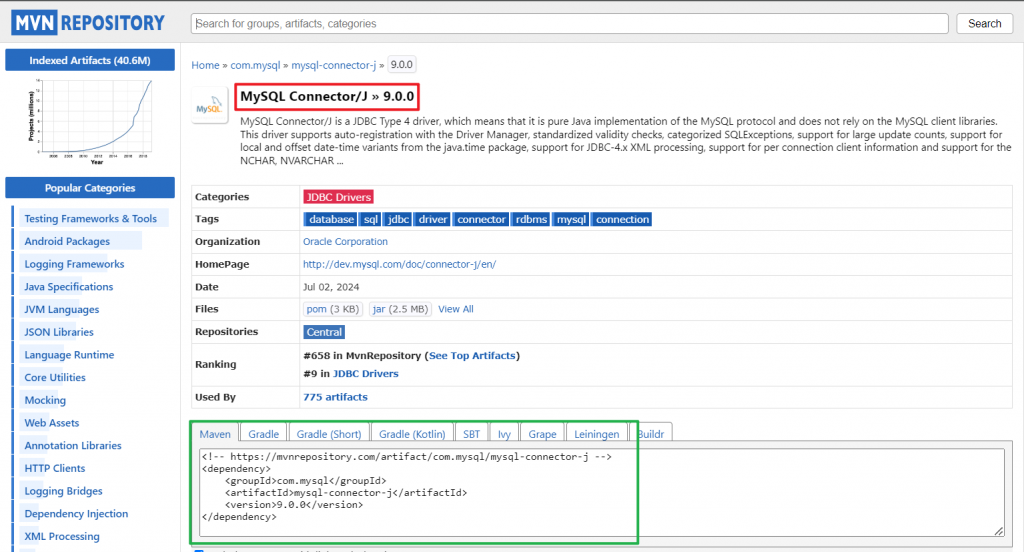Click the sql tag
The image size is (1024, 552).
coord(370,219)
